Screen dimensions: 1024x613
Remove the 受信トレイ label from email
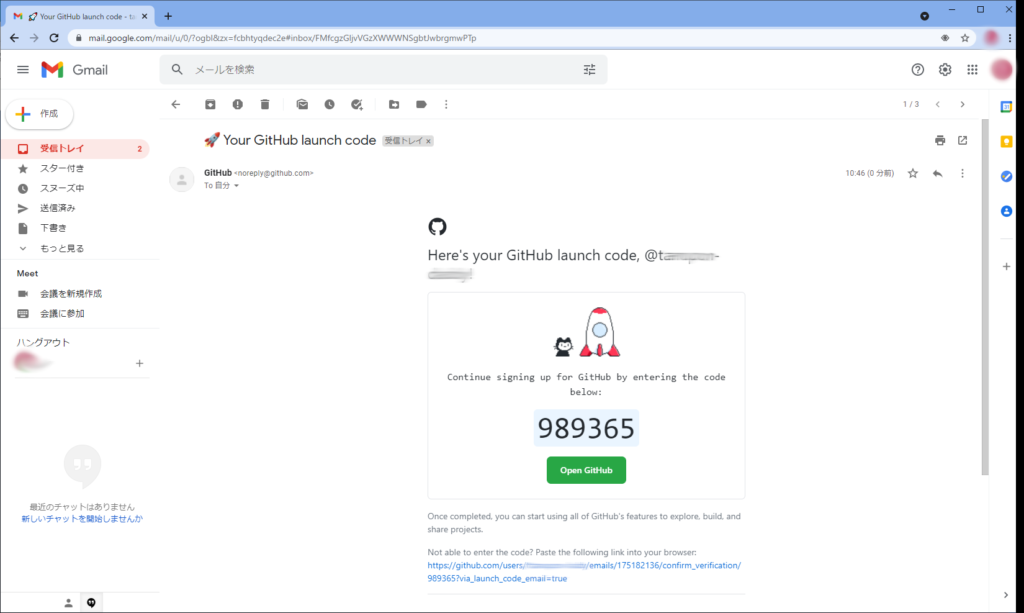pos(428,141)
